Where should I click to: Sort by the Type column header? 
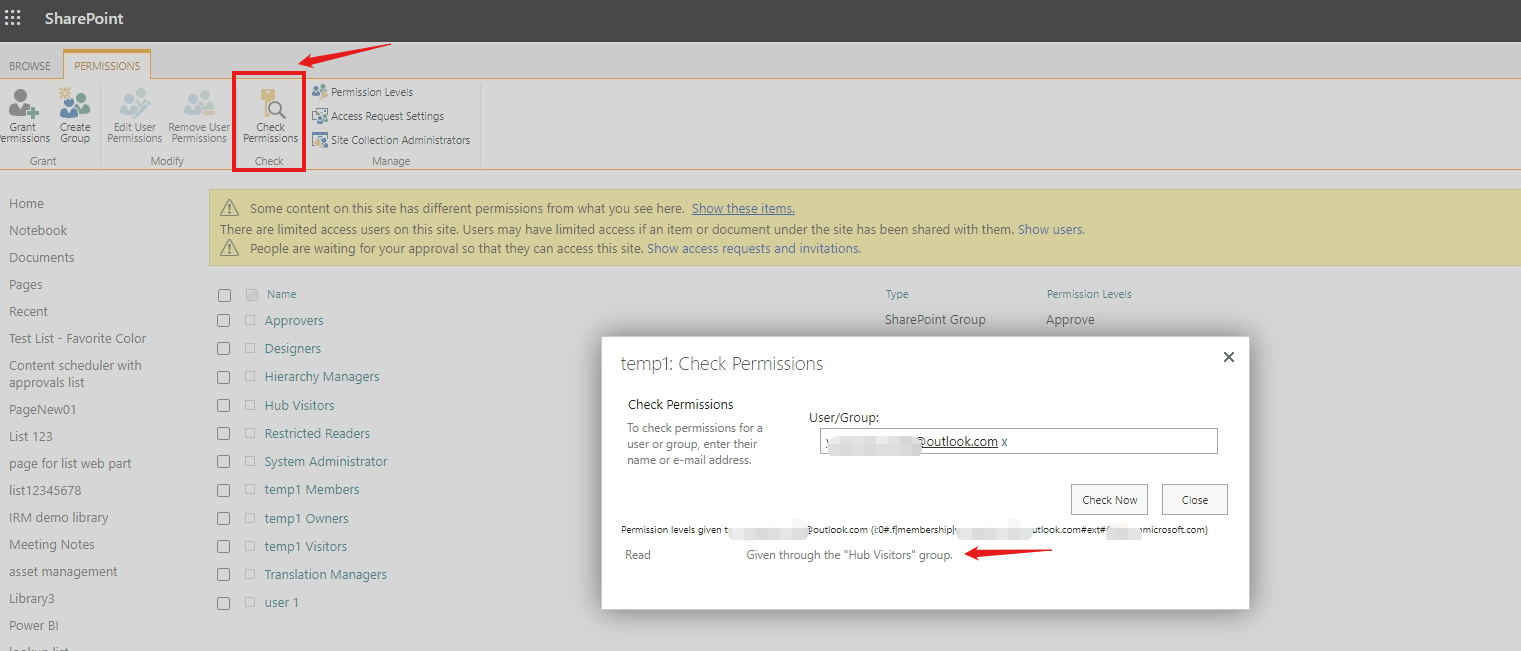point(897,295)
